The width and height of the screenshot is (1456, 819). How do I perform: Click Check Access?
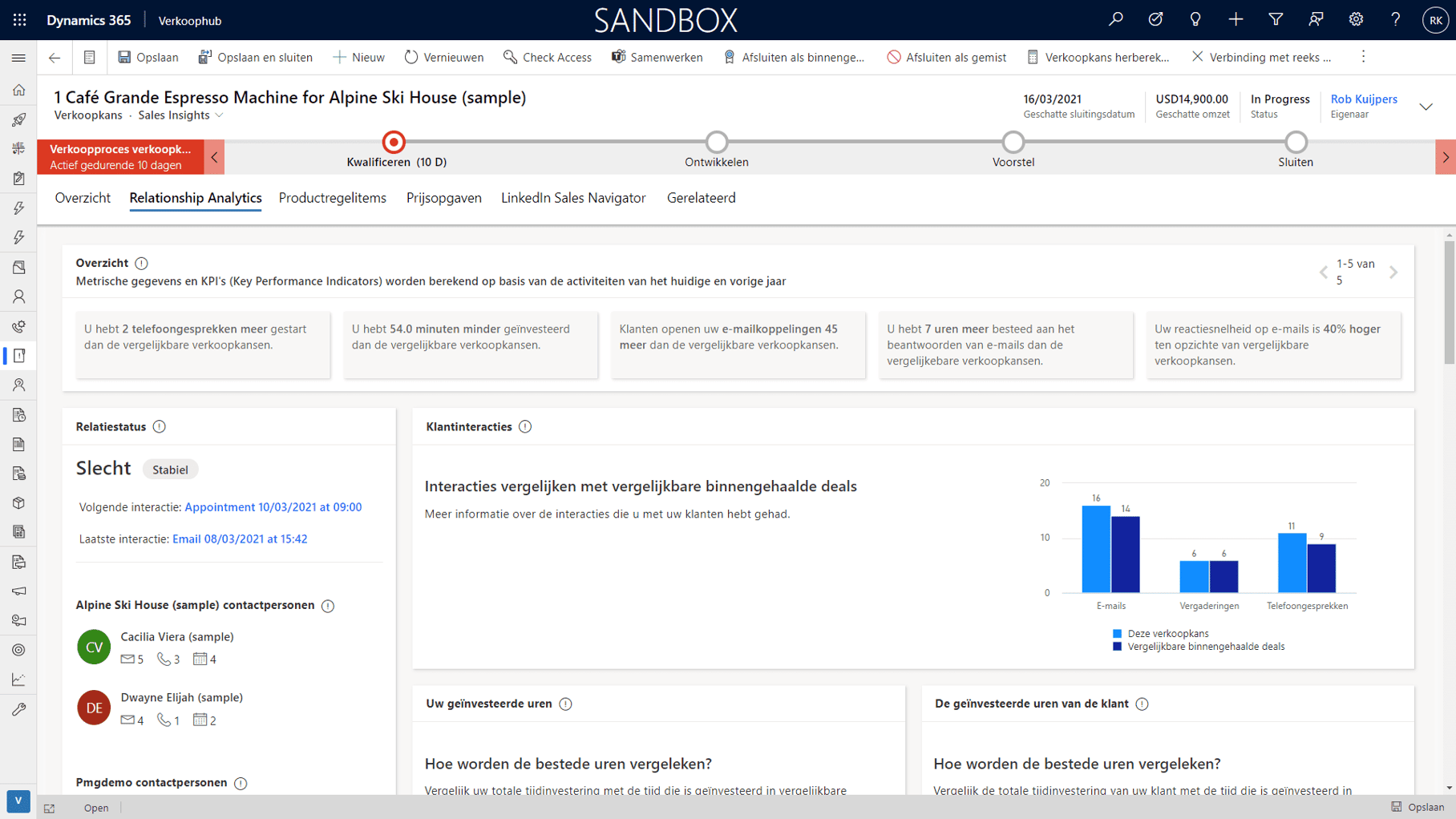pyautogui.click(x=548, y=57)
